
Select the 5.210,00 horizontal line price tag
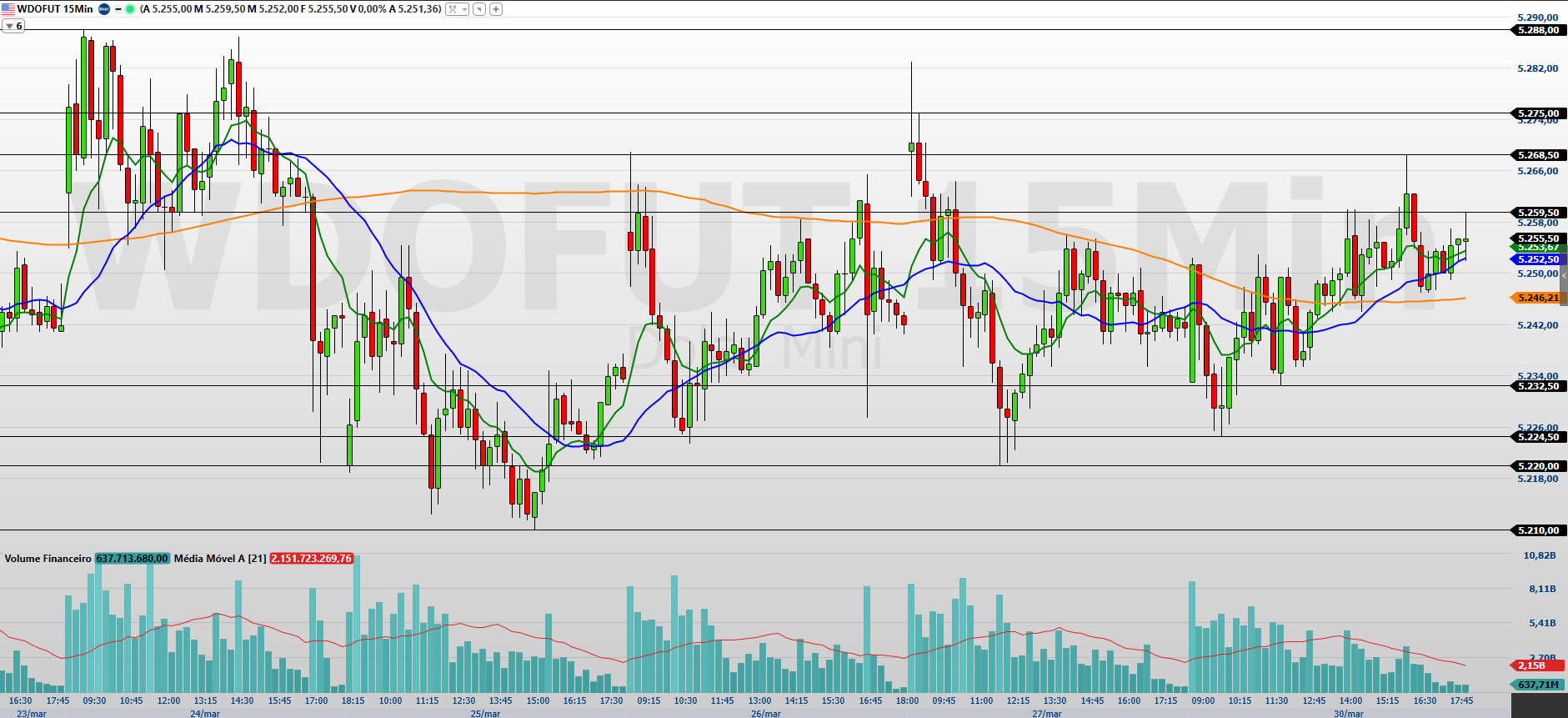tap(1538, 530)
